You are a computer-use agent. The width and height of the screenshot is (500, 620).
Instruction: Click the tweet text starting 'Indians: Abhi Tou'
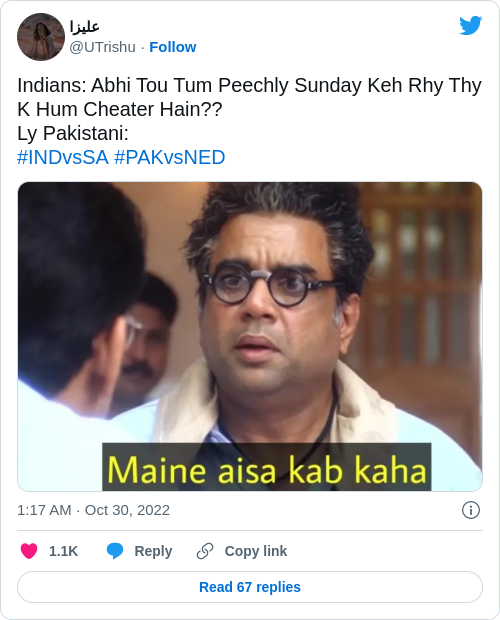pyautogui.click(x=249, y=97)
